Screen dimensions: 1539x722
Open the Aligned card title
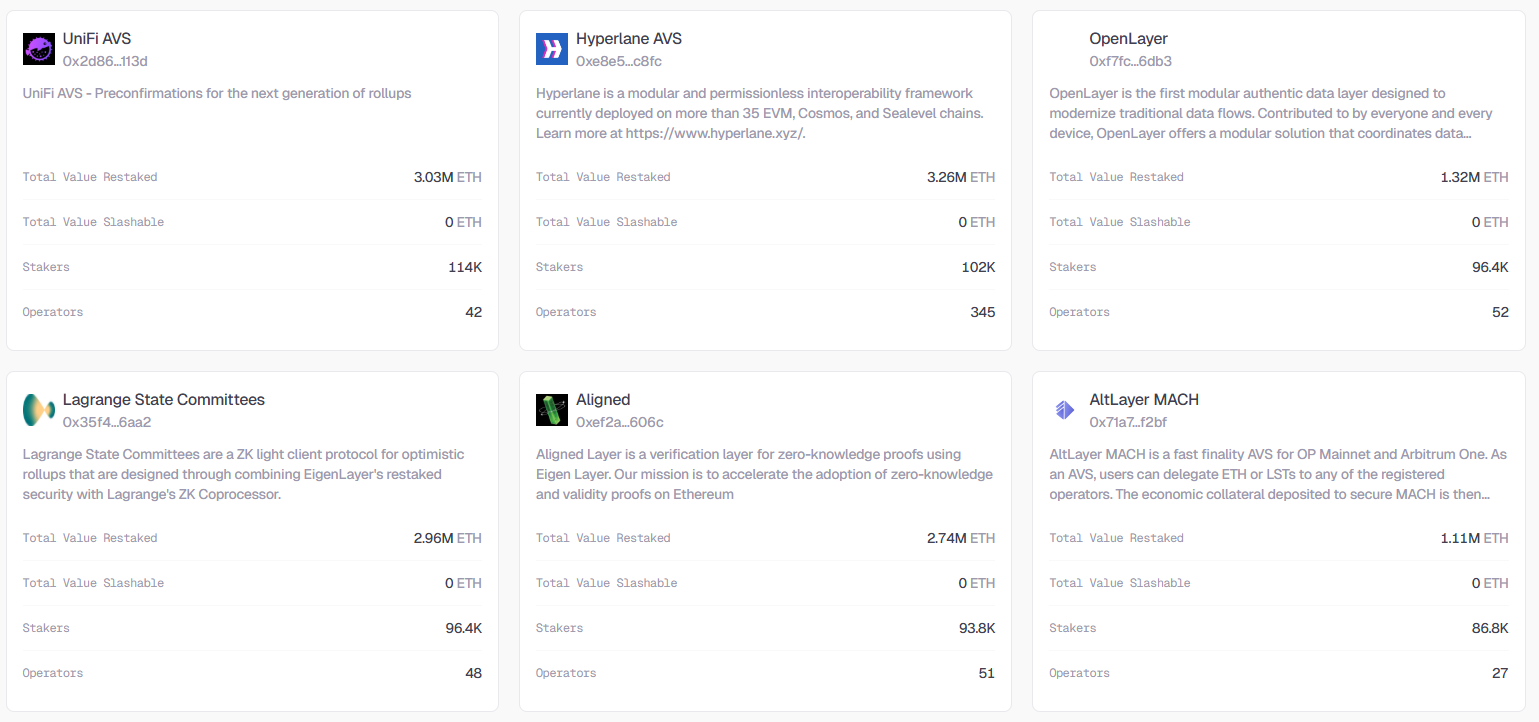[603, 400]
